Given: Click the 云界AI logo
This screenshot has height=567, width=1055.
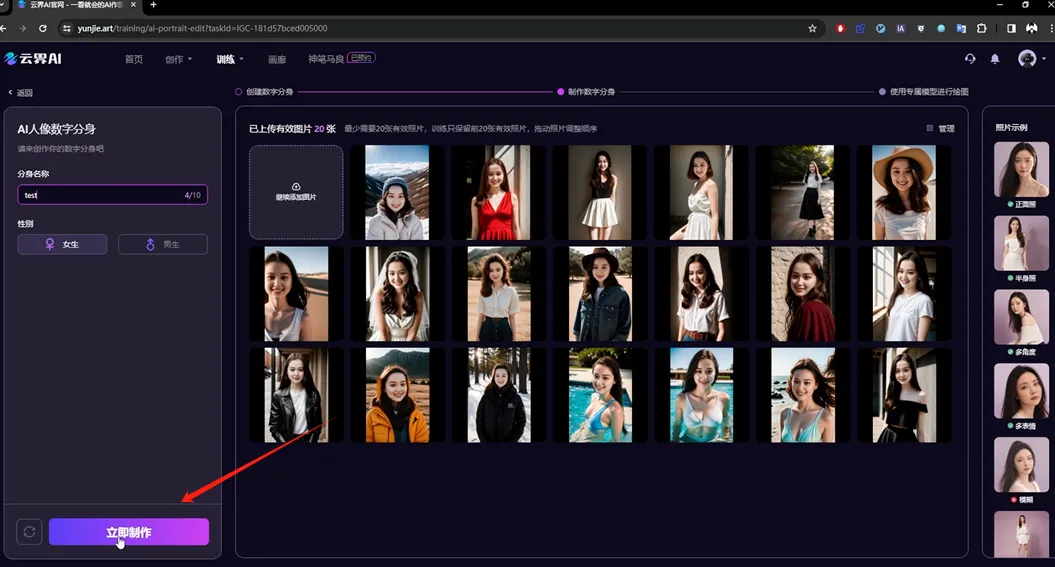Looking at the screenshot, I should click(33, 59).
